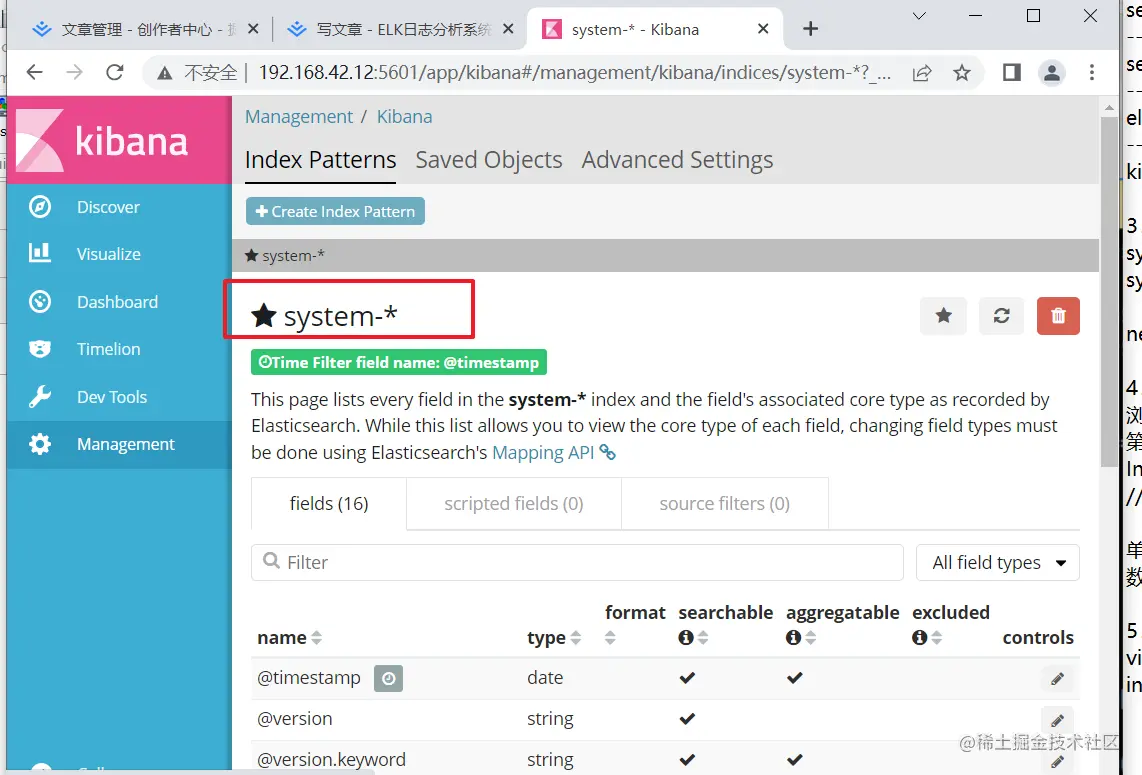Click Management breadcrumb link
The image size is (1142, 775).
[299, 117]
